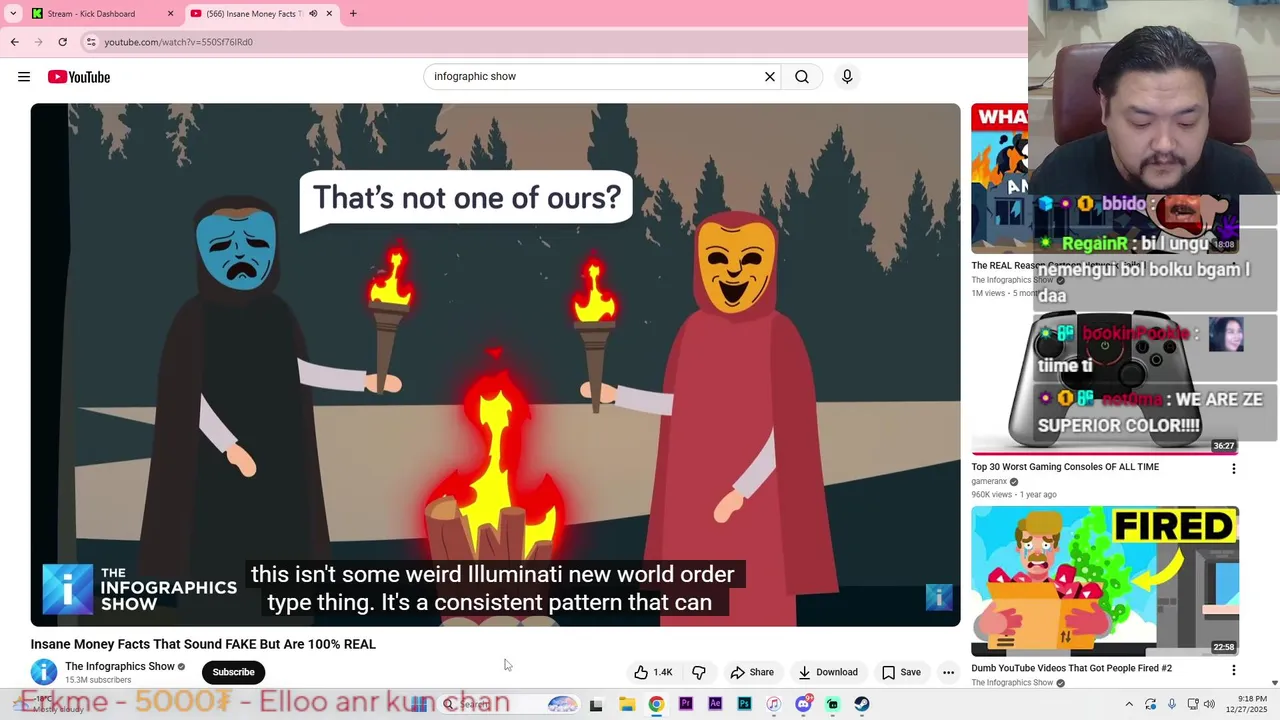Click the Share button
The image size is (1280, 720).
(751, 672)
